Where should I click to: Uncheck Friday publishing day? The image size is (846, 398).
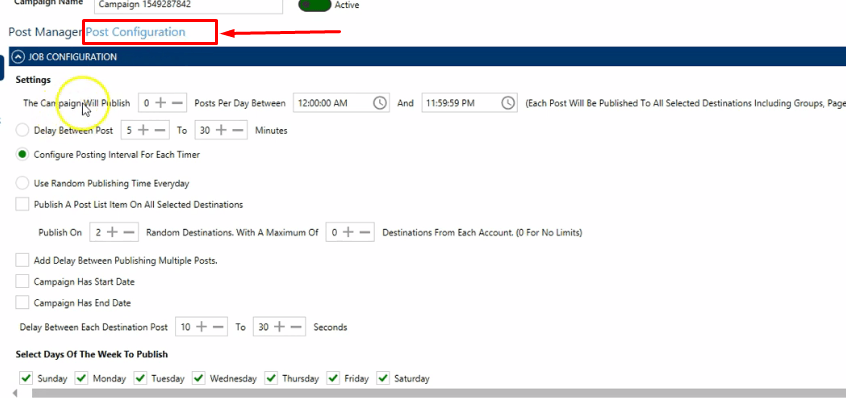(333, 378)
